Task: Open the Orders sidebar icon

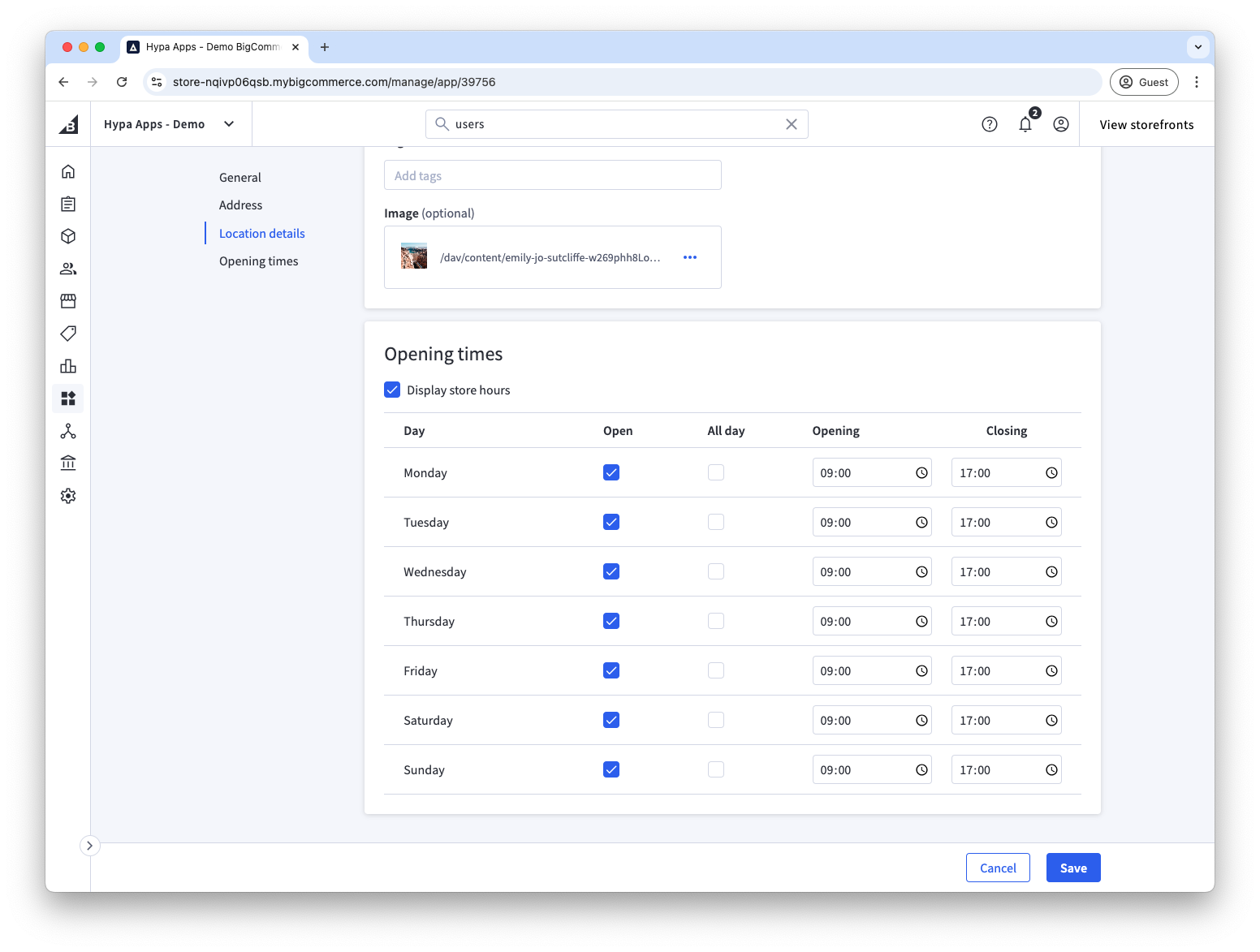Action: coord(68,204)
